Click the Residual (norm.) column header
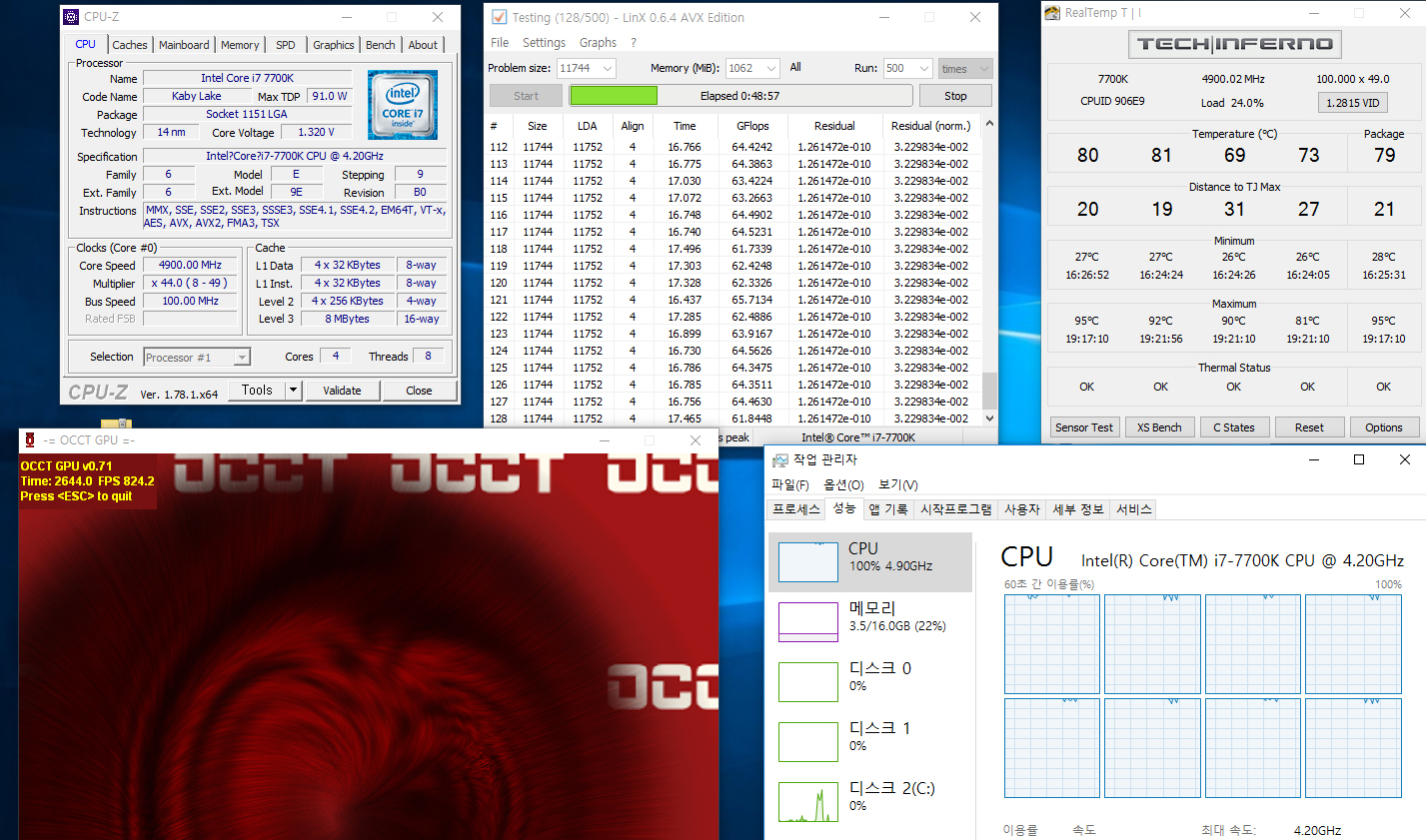Image resolution: width=1426 pixels, height=840 pixels. 930,126
